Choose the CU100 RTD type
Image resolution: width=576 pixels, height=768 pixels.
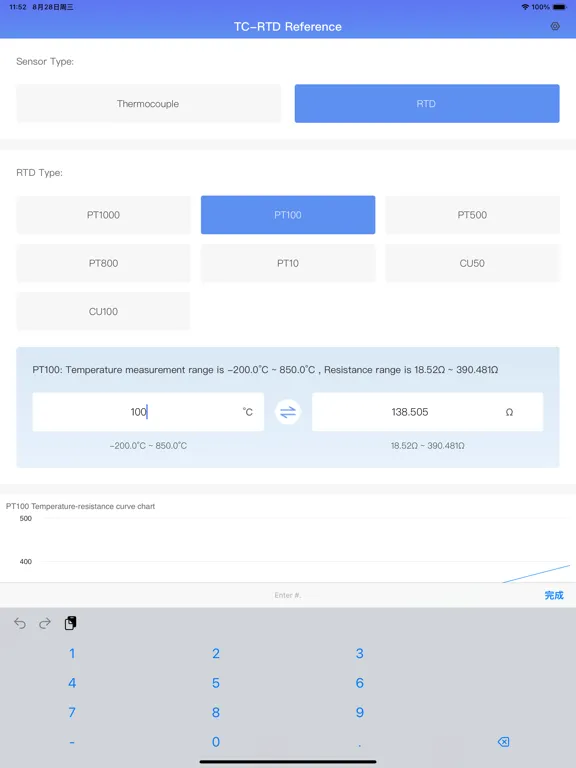[103, 311]
